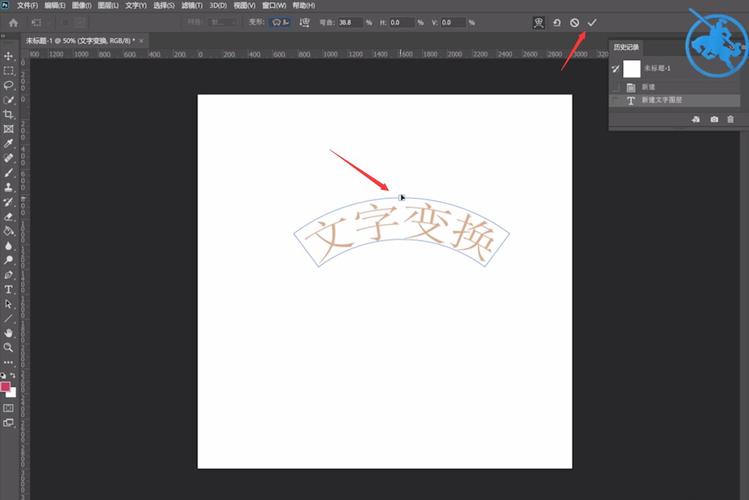
Task: Commit the transform with the checkmark
Action: (592, 22)
